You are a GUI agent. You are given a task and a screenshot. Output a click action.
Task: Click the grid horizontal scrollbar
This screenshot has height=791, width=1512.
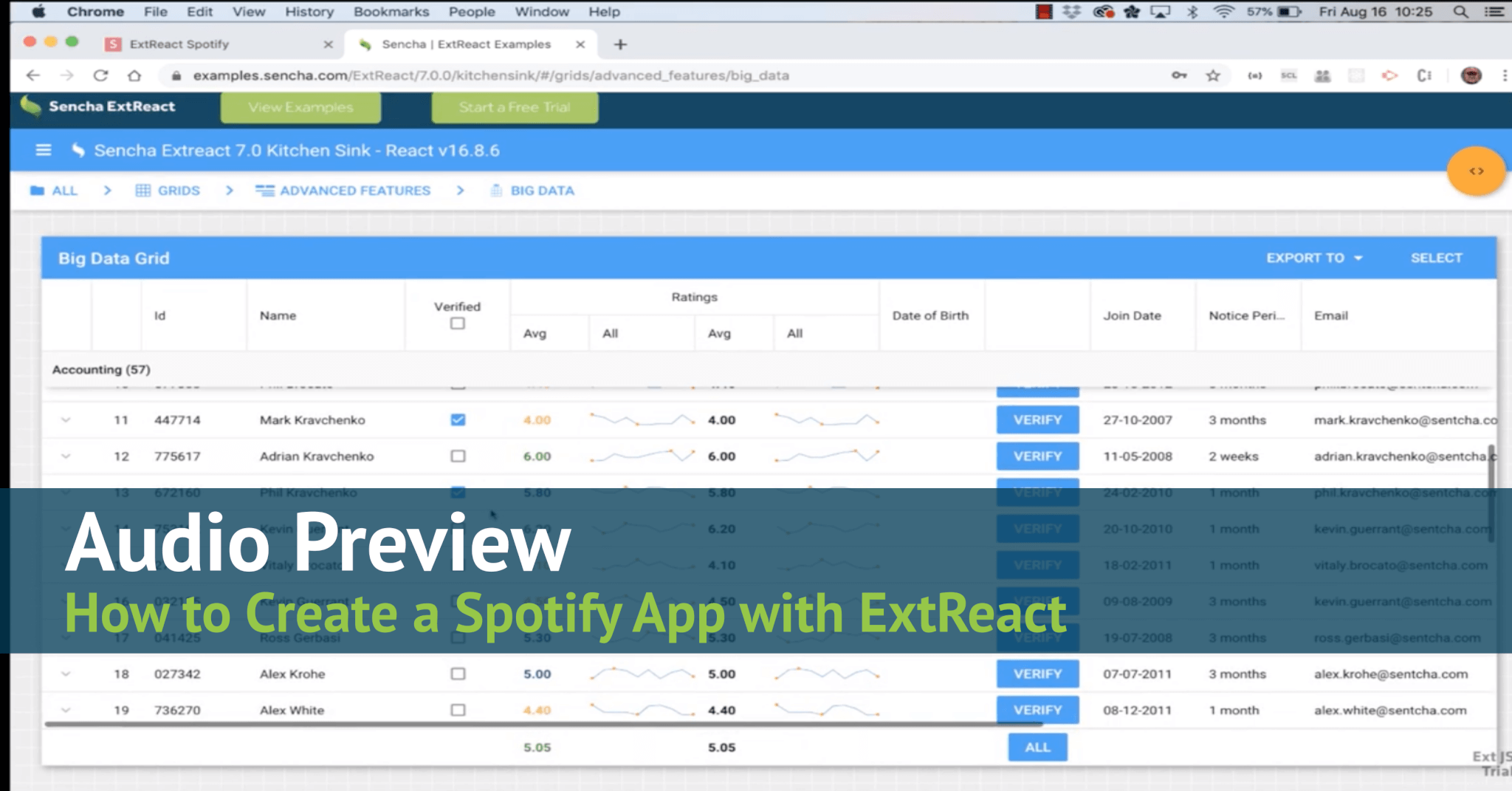tap(543, 724)
